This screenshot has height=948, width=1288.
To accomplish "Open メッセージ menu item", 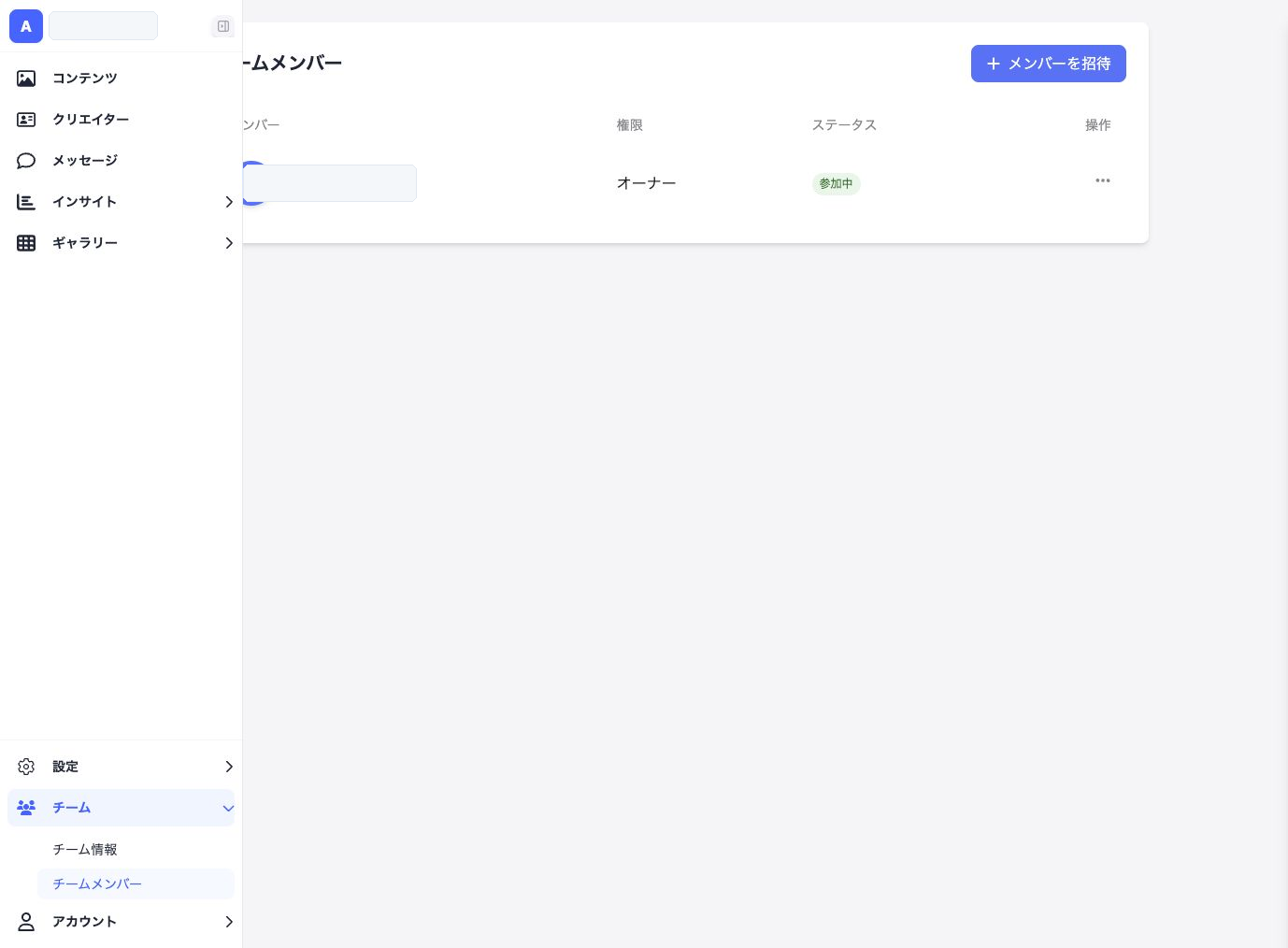I will pyautogui.click(x=122, y=161).
